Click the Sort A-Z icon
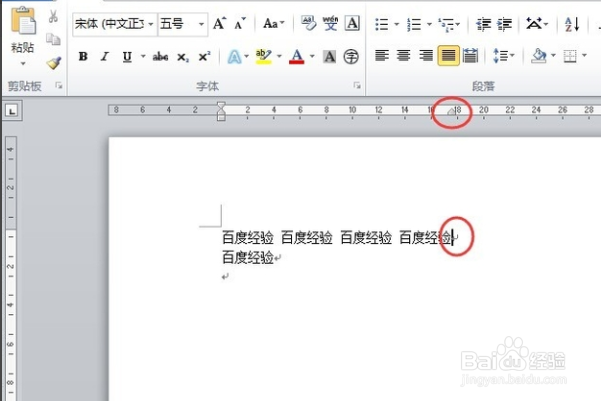The width and height of the screenshot is (601, 401). [x=571, y=24]
